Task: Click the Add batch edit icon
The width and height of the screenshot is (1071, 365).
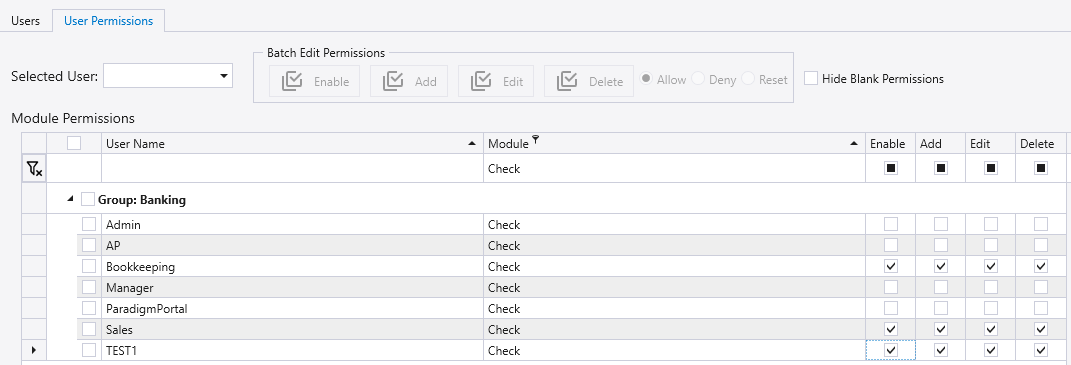Action: point(393,81)
